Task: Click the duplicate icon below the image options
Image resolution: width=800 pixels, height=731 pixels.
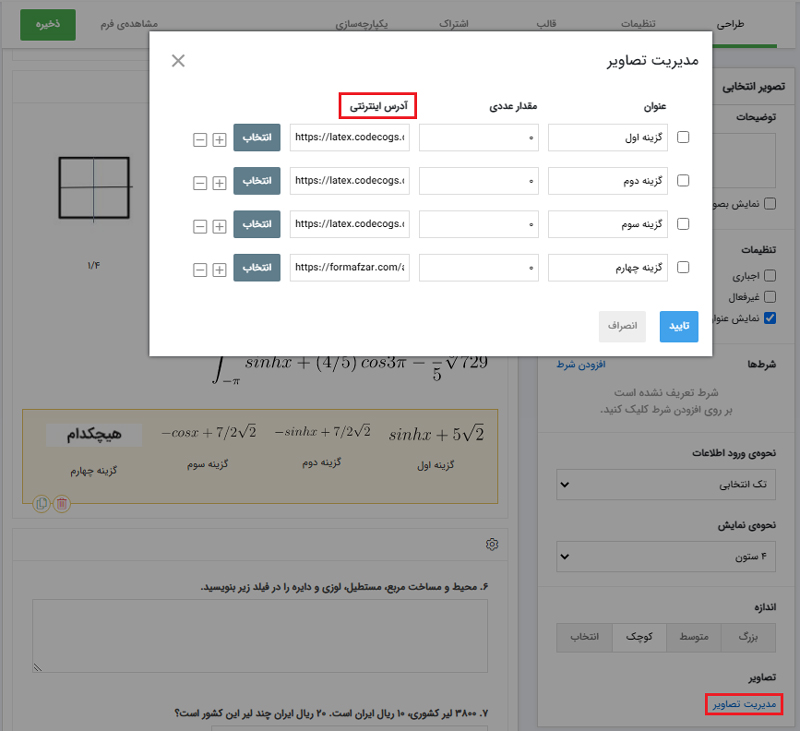Action: [41, 504]
